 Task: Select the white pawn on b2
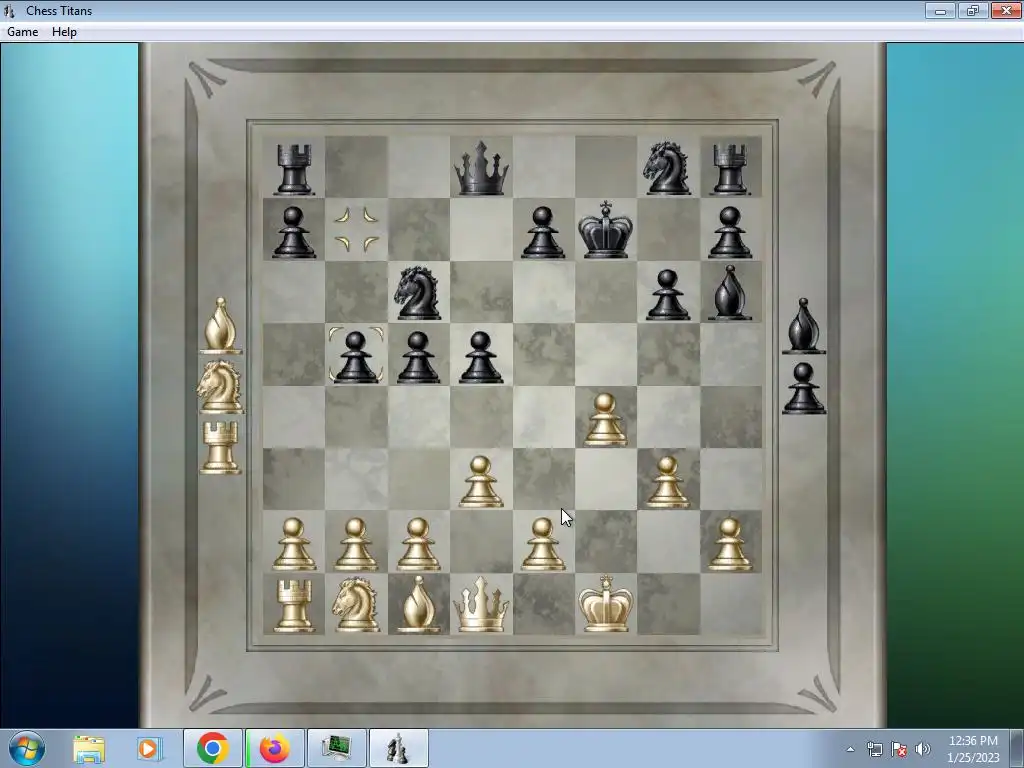(x=356, y=545)
